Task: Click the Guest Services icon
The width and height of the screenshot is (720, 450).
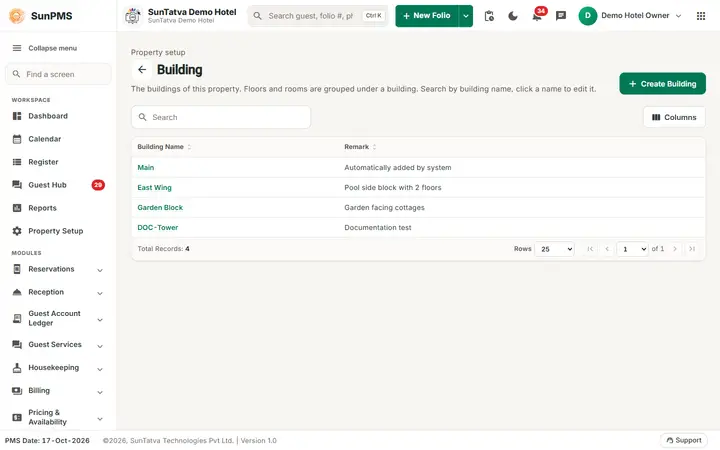Action: [17, 345]
